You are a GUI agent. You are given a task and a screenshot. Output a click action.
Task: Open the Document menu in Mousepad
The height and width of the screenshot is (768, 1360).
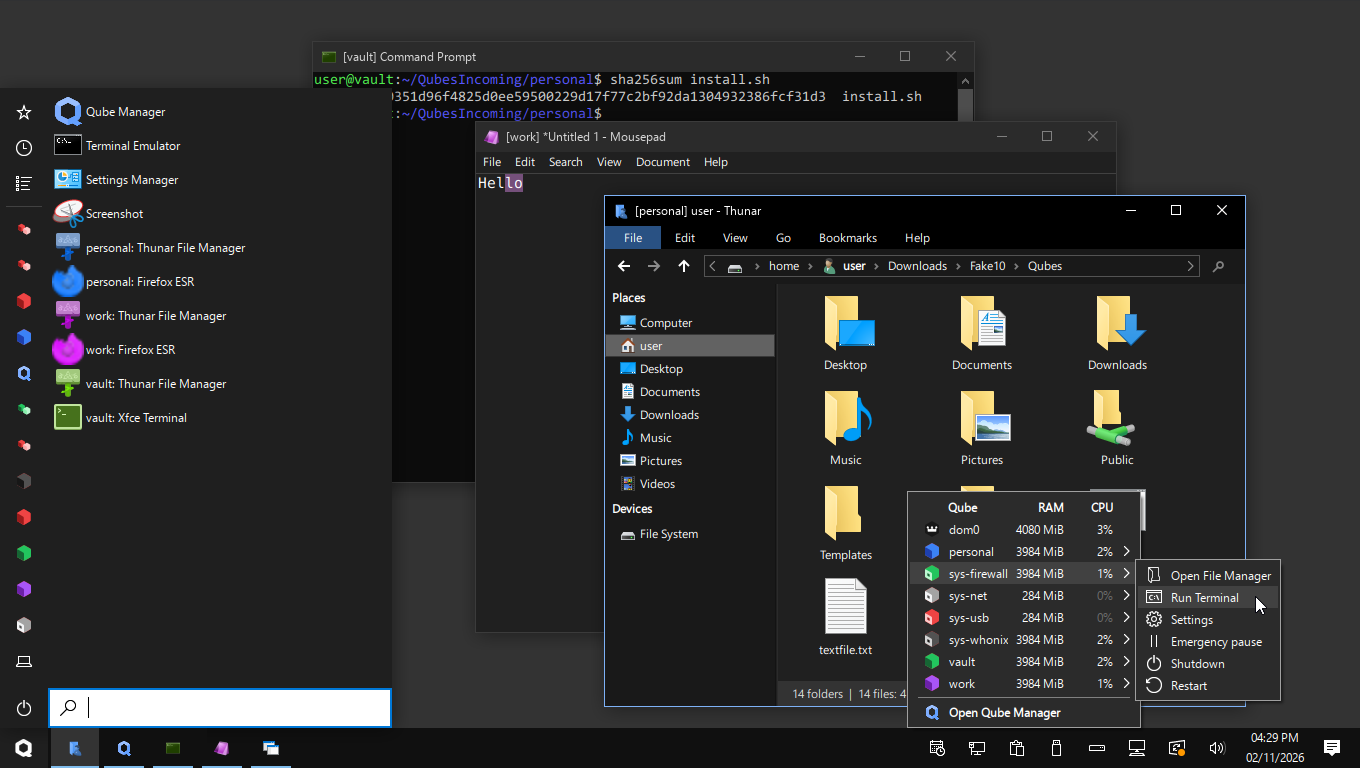pyautogui.click(x=662, y=162)
